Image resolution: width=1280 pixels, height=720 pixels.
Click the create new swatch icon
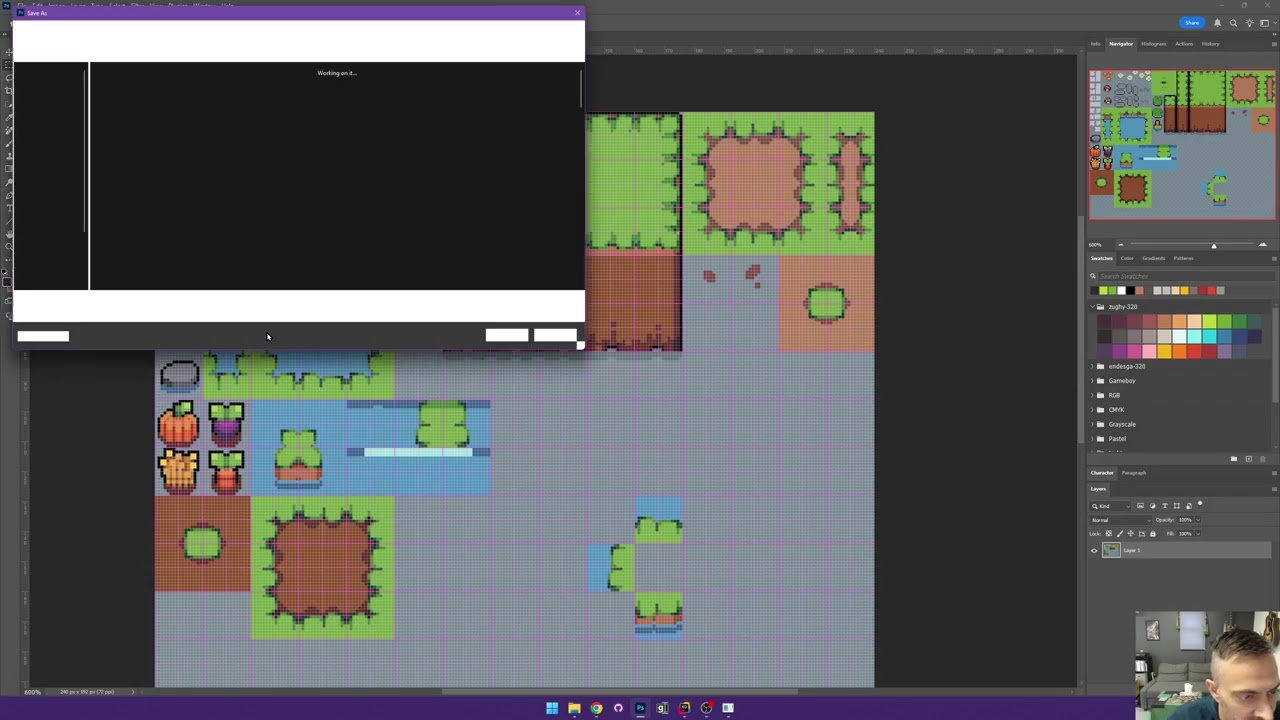(x=1249, y=459)
